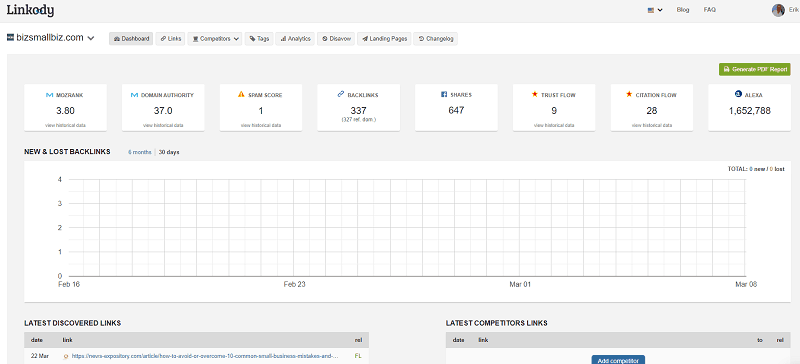The width and height of the screenshot is (800, 364).
Task: Click the Trust Flow star icon
Action: [x=535, y=94]
